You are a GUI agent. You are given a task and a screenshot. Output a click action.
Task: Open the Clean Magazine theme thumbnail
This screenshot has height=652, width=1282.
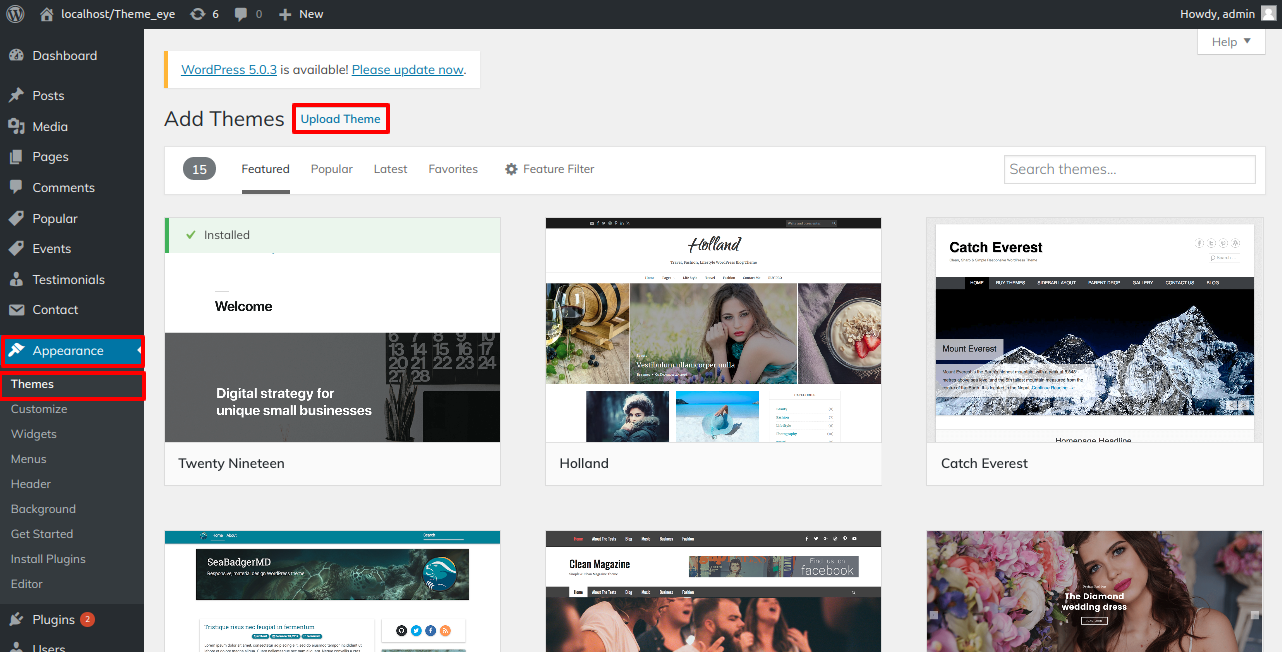[x=714, y=591]
